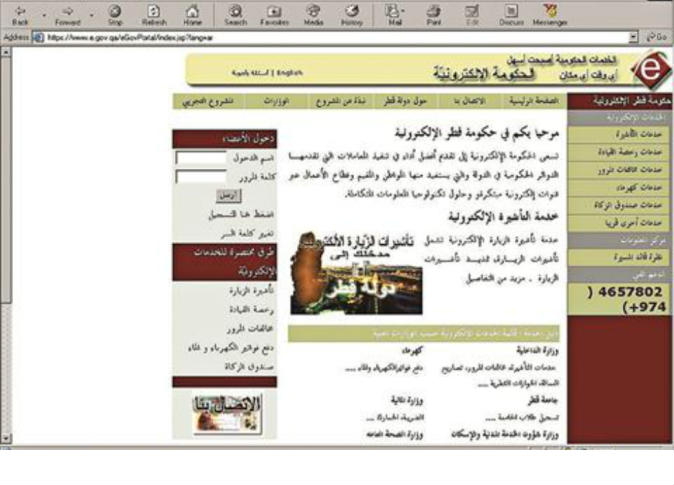Click the scroll down arrow on page scrollbar

[6, 438]
